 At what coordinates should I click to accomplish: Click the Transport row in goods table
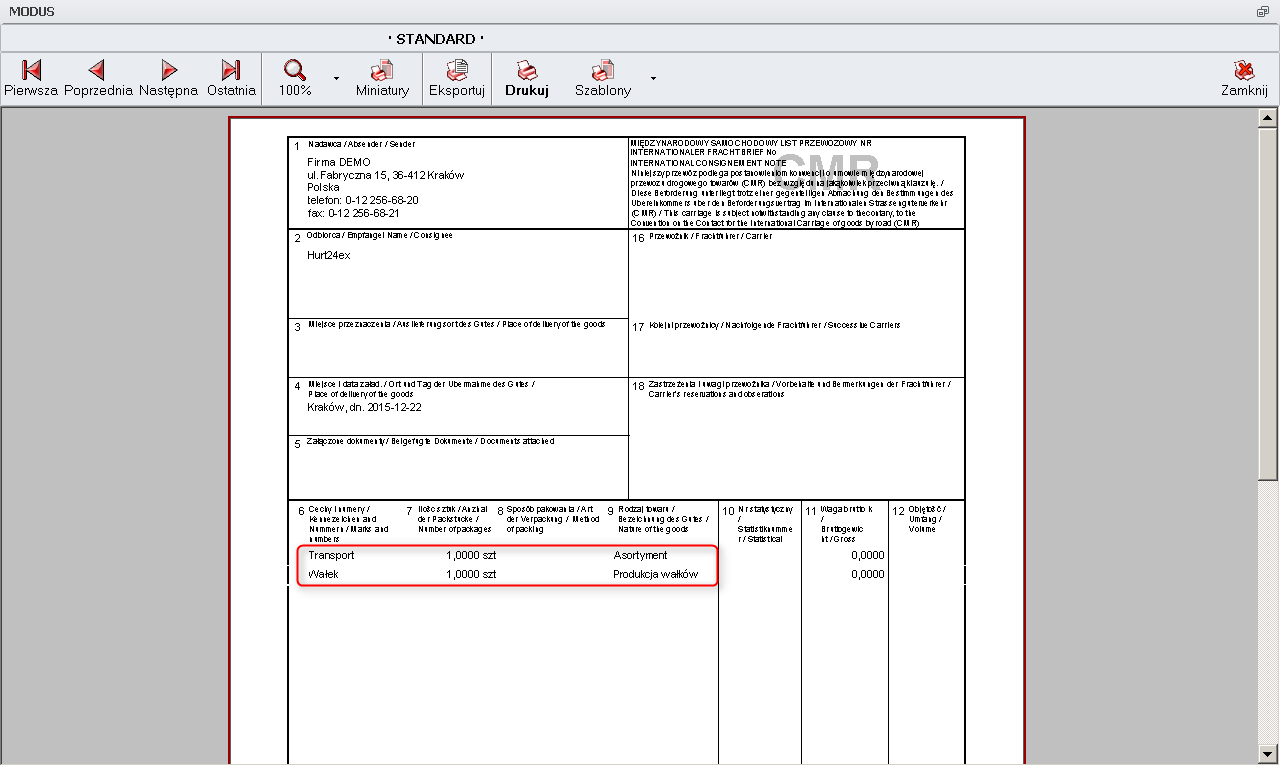(331, 555)
